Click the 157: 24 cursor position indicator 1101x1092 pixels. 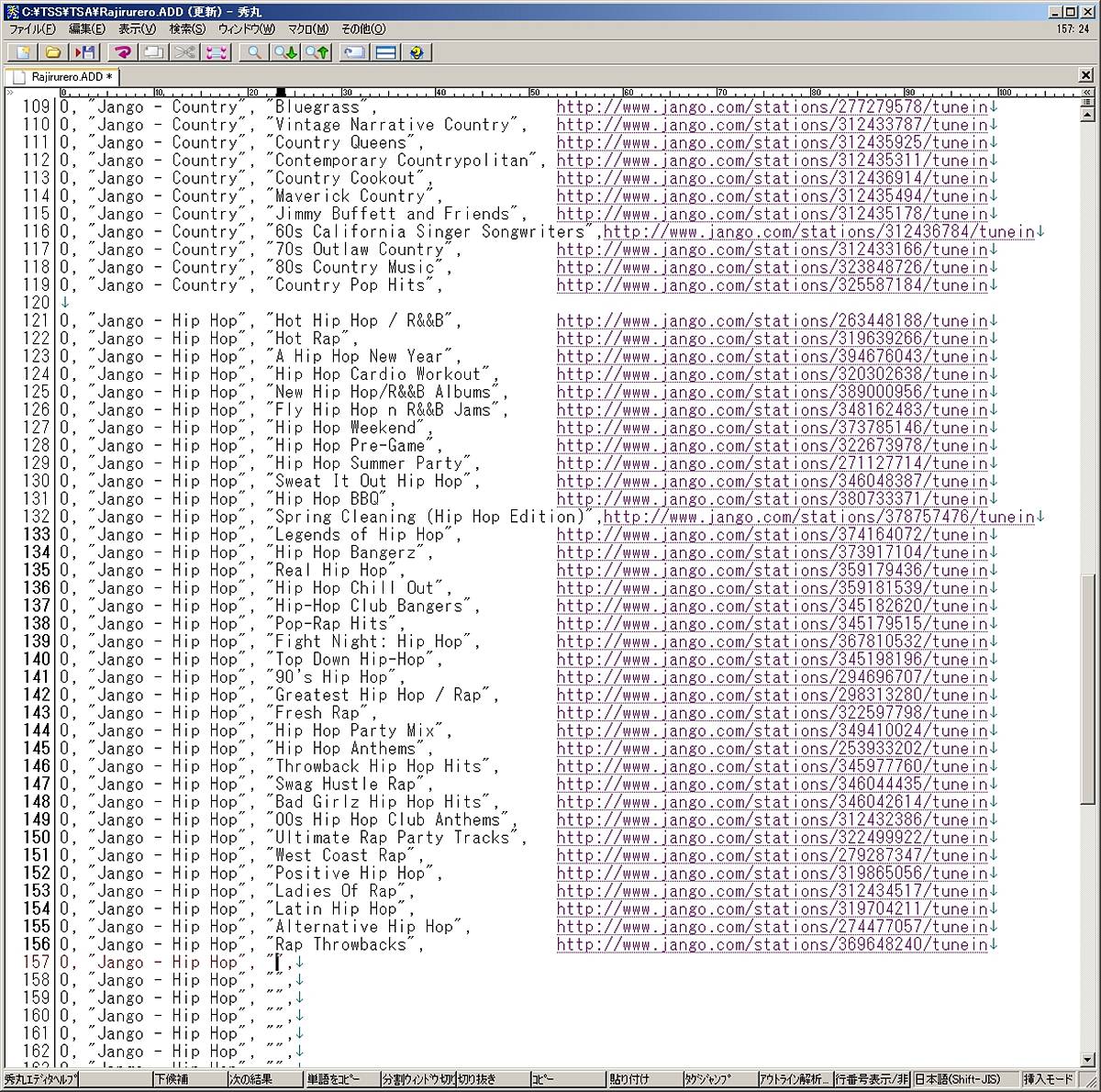coord(1073,29)
